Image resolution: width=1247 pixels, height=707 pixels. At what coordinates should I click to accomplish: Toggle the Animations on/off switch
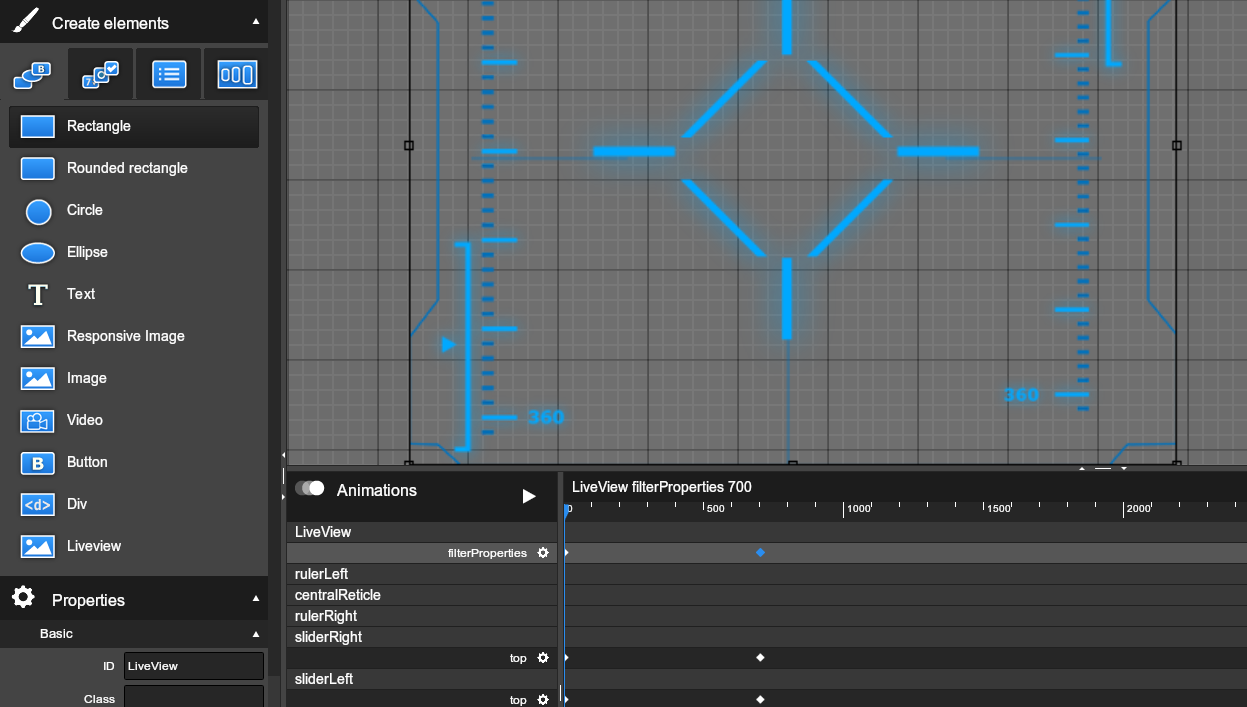pos(311,488)
